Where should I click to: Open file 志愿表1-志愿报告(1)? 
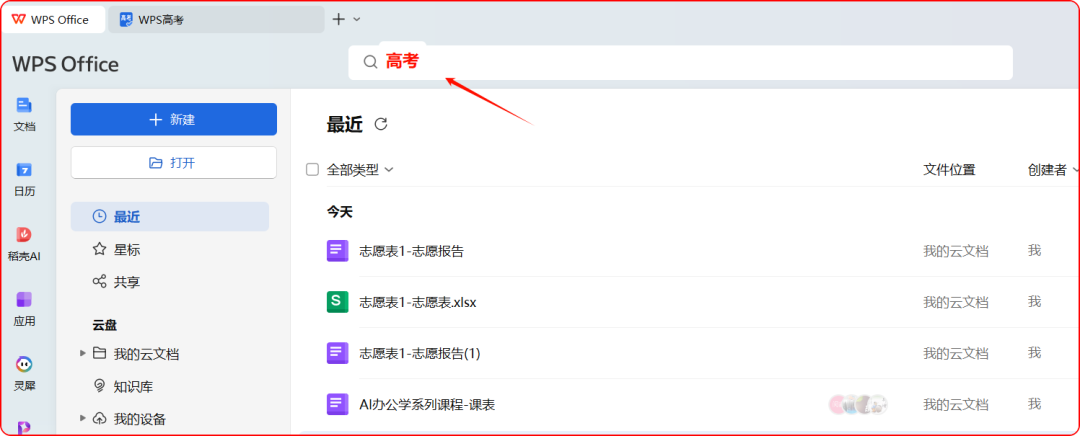coord(419,353)
